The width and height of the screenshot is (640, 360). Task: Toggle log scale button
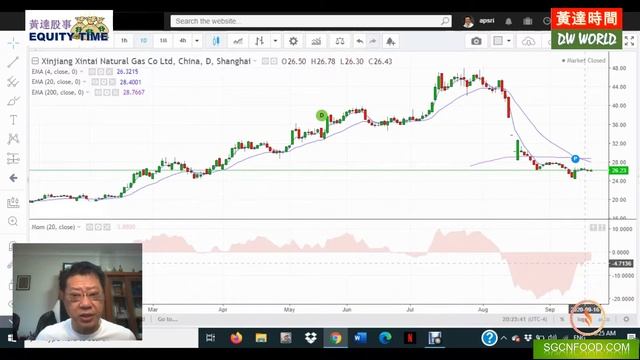coord(582,319)
